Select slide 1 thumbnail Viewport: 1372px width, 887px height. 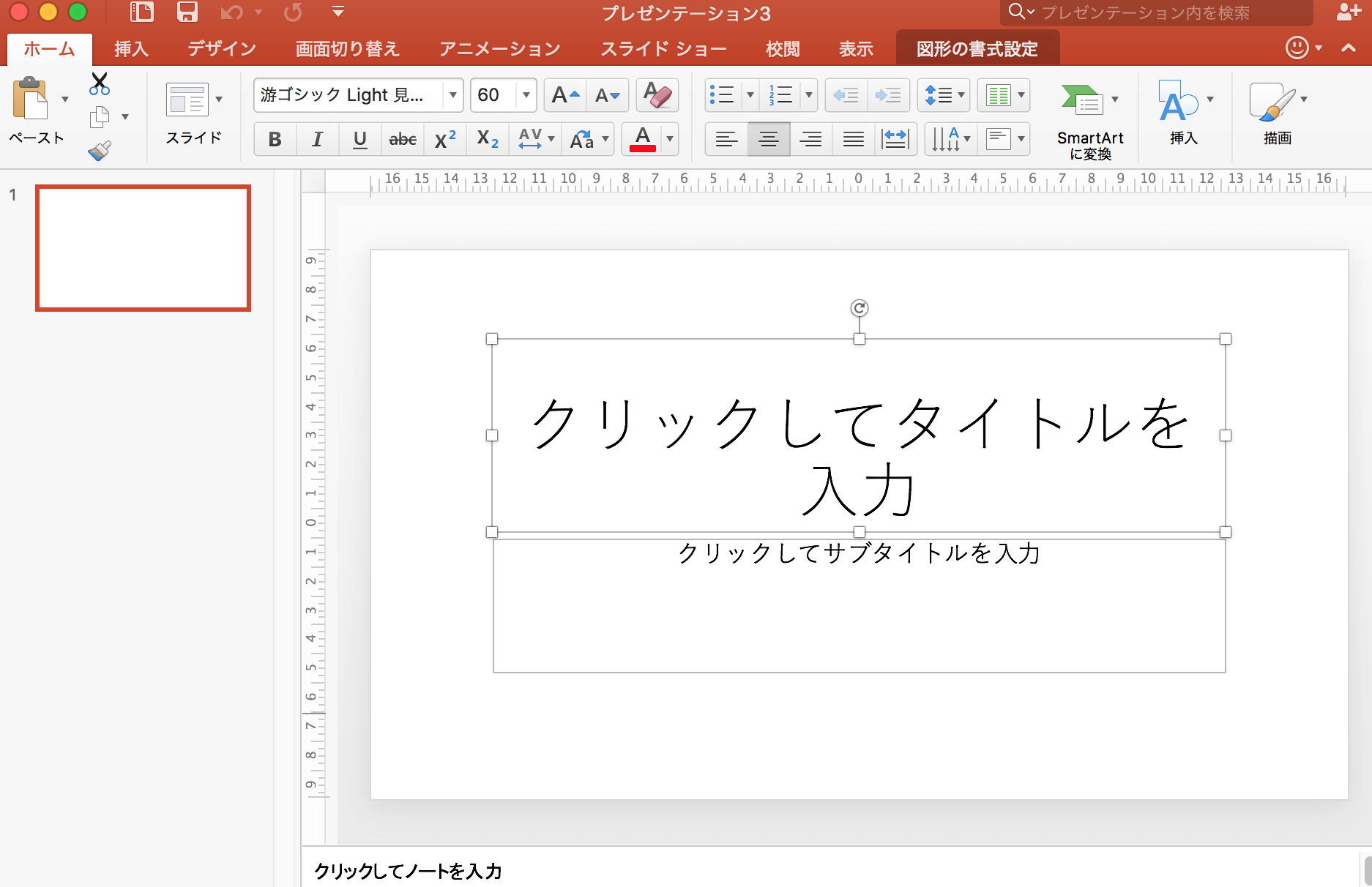click(x=143, y=248)
